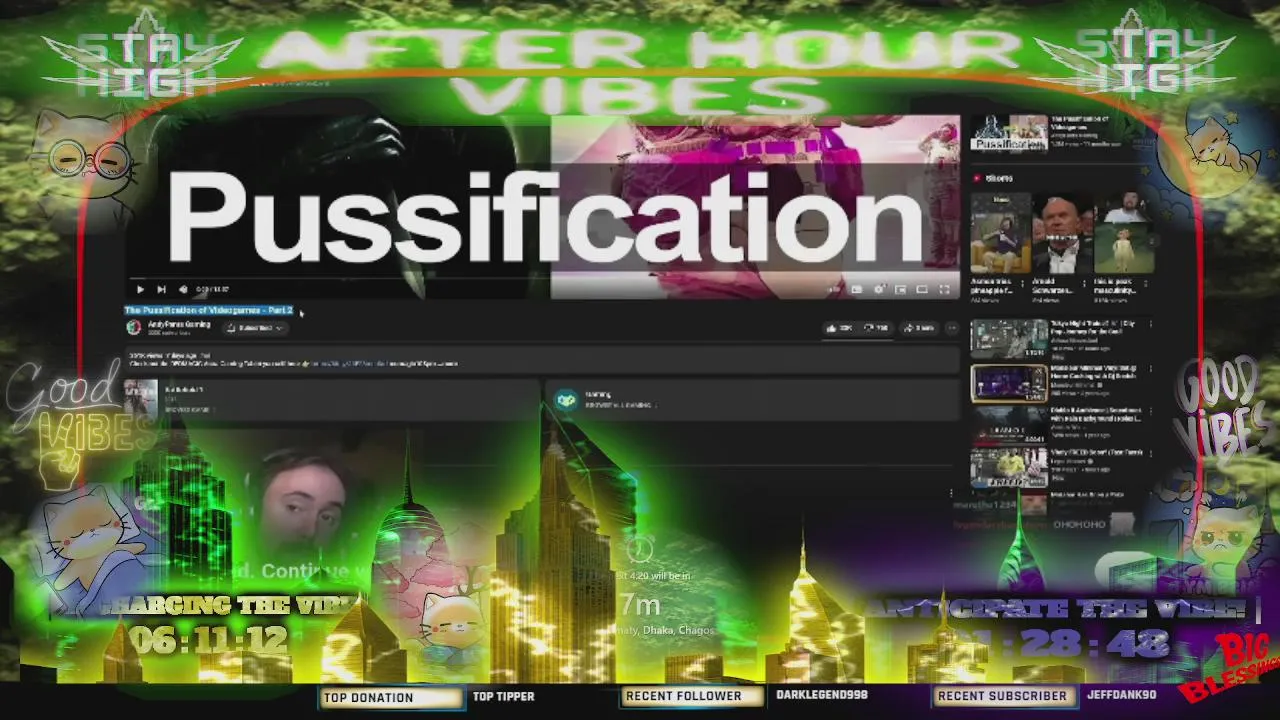Click the TOP TIPPER text

503,696
